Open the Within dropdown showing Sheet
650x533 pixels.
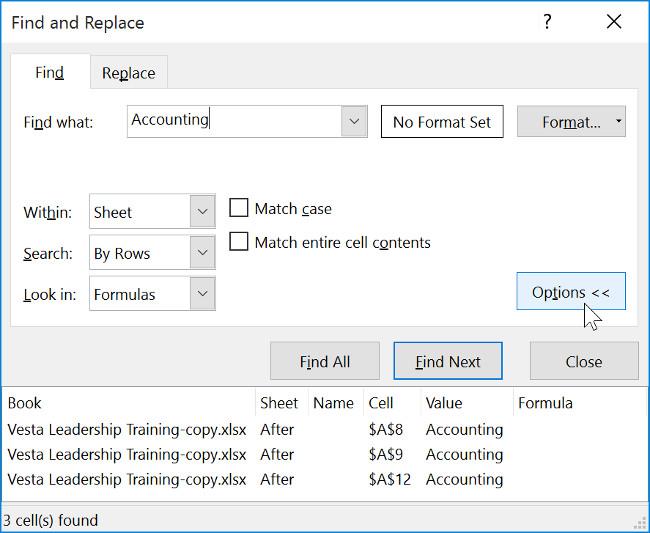point(152,212)
